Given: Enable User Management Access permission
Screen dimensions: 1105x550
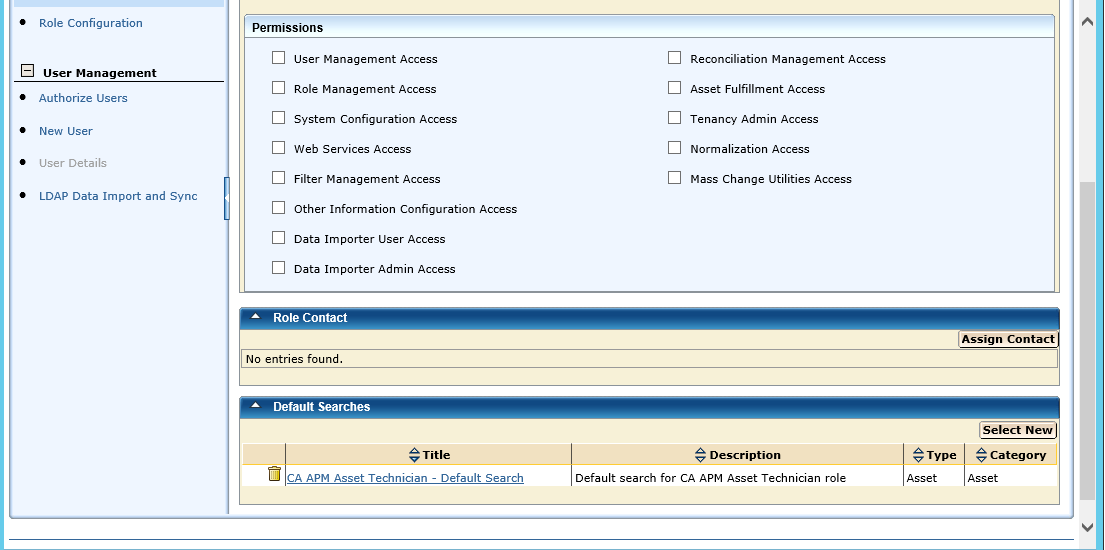Looking at the screenshot, I should 279,58.
